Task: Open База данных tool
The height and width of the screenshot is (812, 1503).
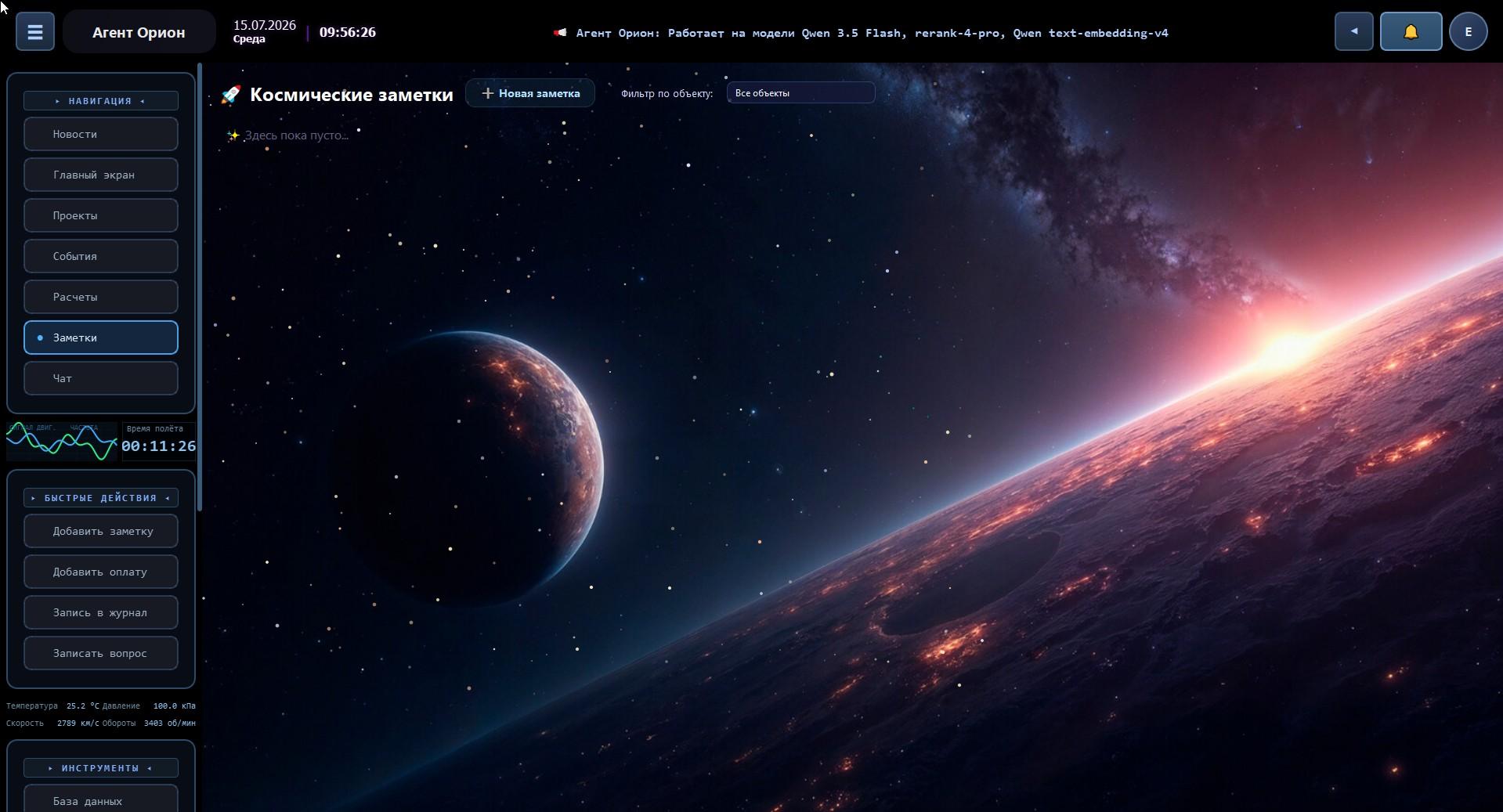Action: (x=100, y=799)
